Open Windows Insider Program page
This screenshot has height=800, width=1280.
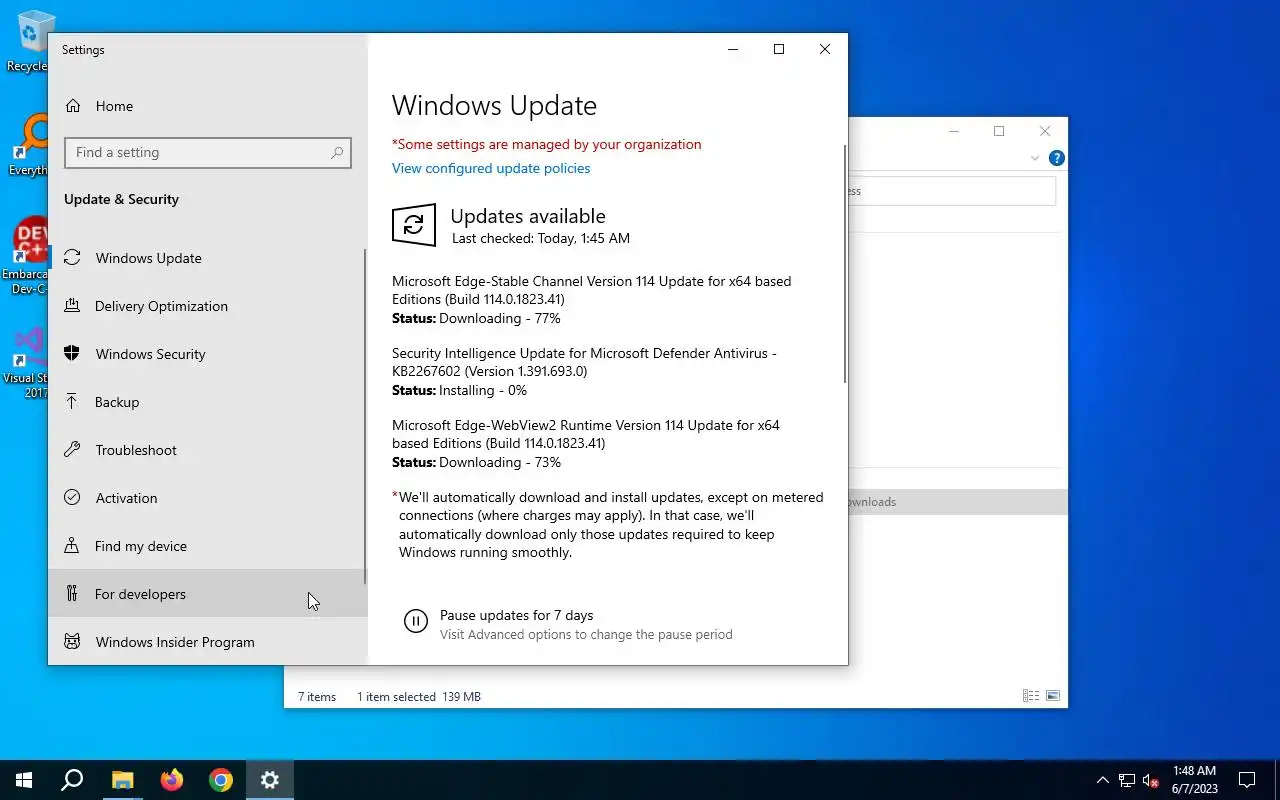(x=207, y=642)
